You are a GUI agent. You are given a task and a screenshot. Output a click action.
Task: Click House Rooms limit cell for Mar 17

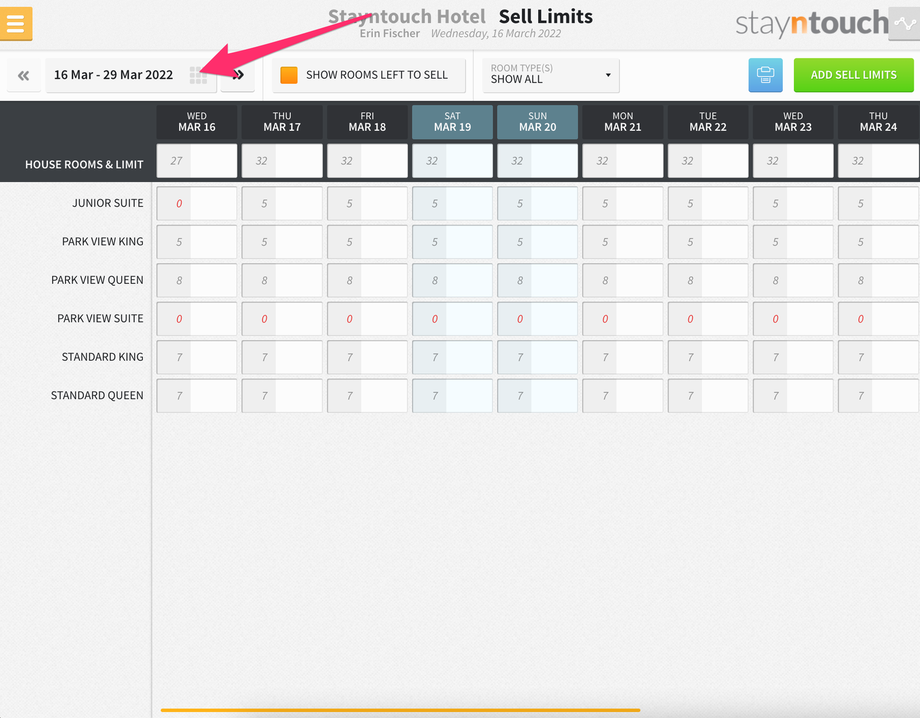tap(282, 161)
